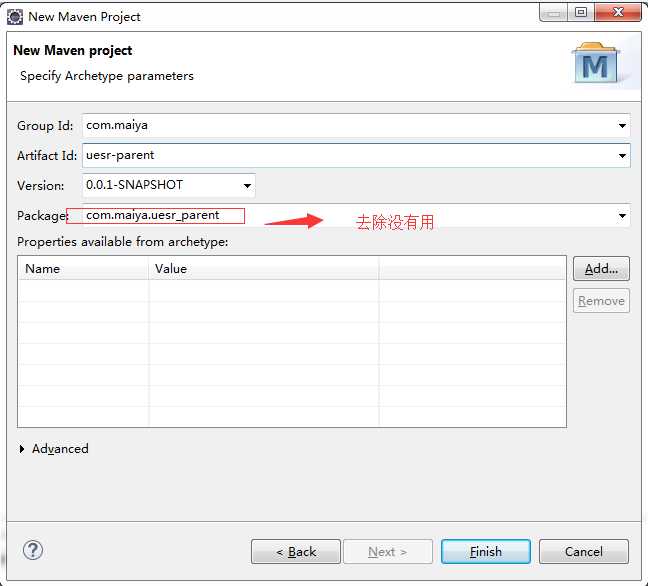Close the dialog window with X

(x=618, y=12)
